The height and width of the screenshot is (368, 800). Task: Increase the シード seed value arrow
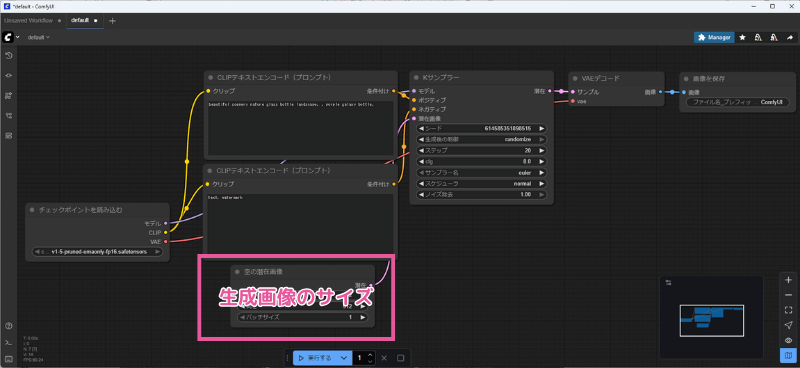click(542, 129)
